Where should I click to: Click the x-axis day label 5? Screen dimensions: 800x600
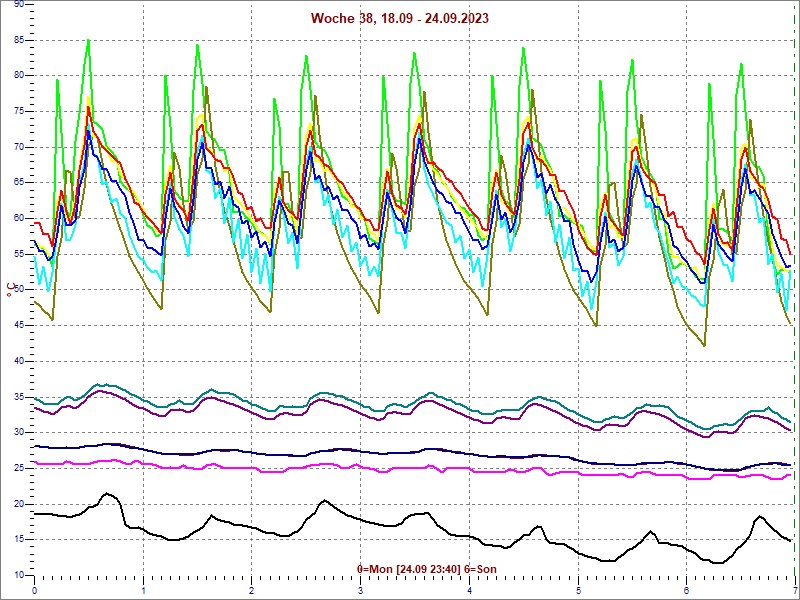point(578,592)
